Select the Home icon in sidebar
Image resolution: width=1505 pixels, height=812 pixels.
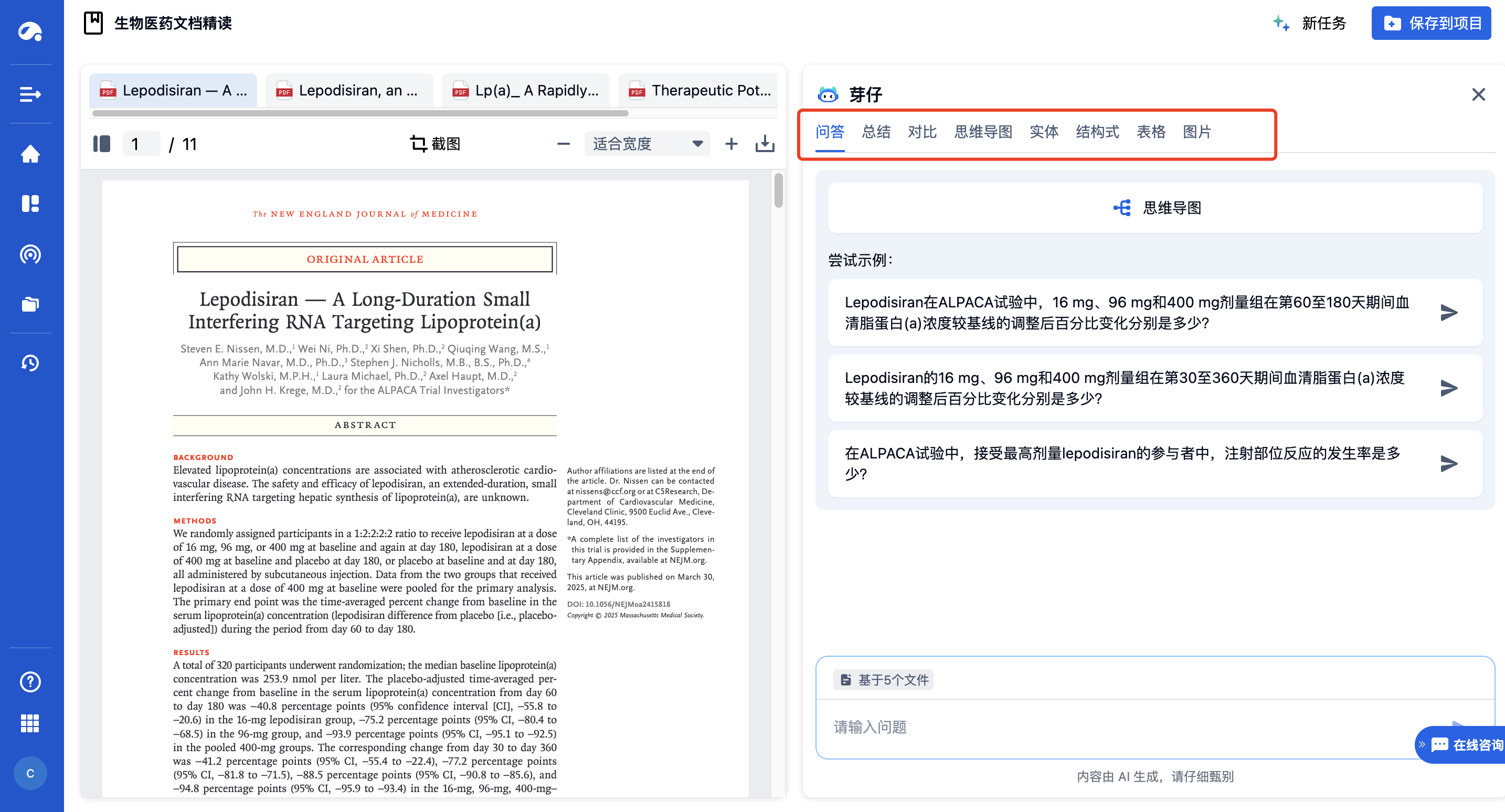coord(30,153)
